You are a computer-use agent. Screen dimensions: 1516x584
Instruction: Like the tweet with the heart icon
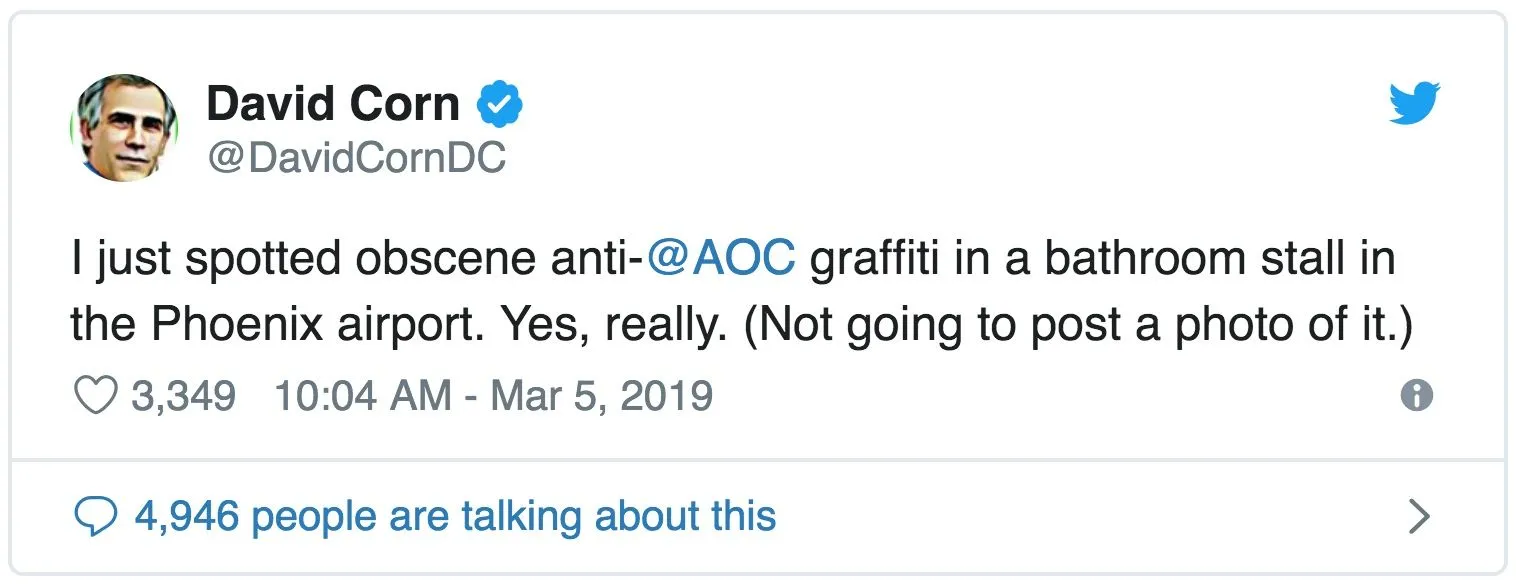tap(96, 396)
